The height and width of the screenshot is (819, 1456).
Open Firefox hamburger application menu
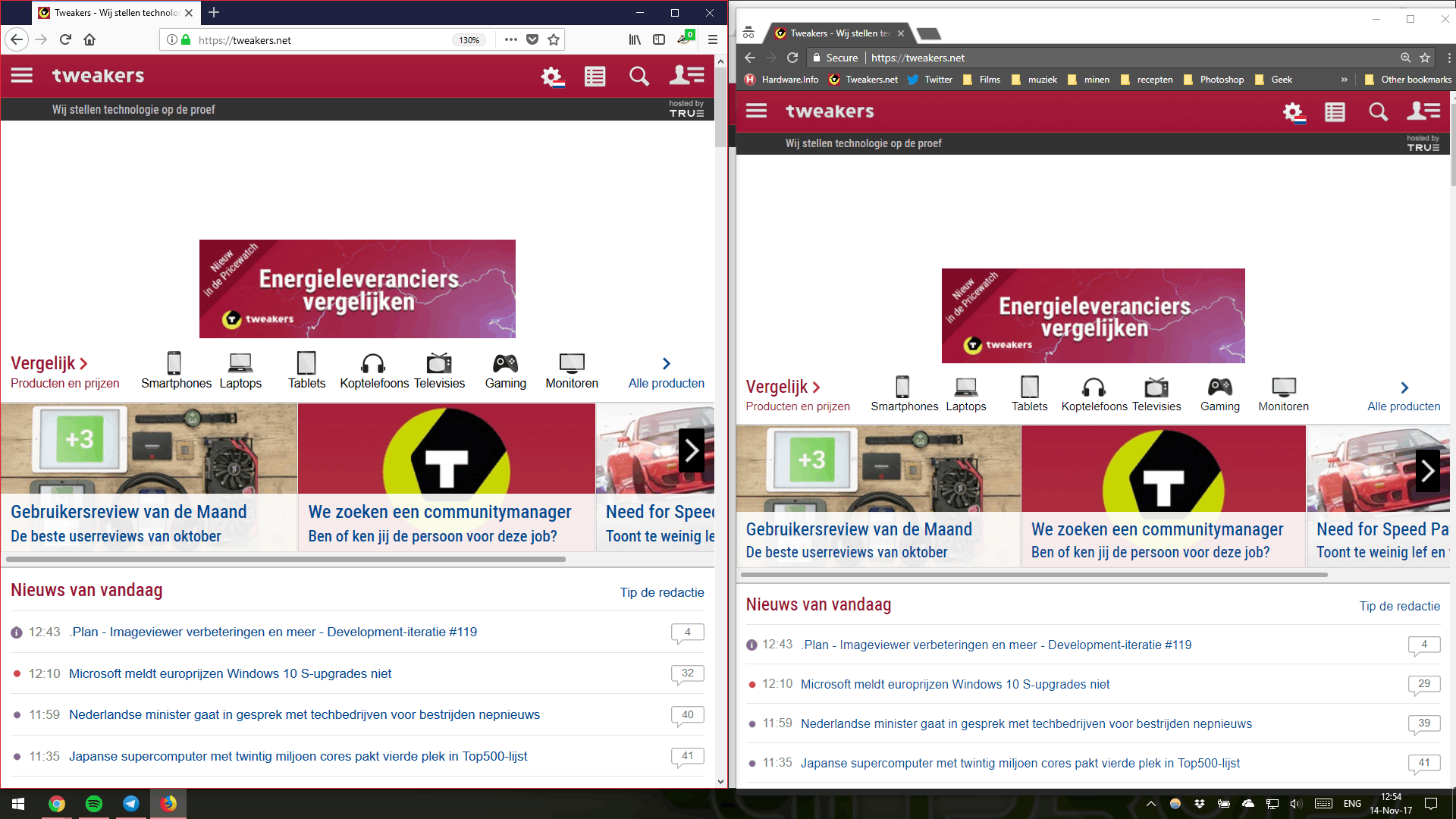click(x=712, y=40)
